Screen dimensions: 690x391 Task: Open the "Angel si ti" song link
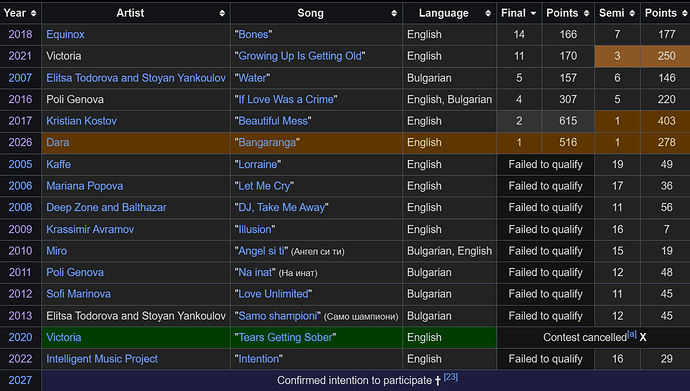[x=261, y=251]
